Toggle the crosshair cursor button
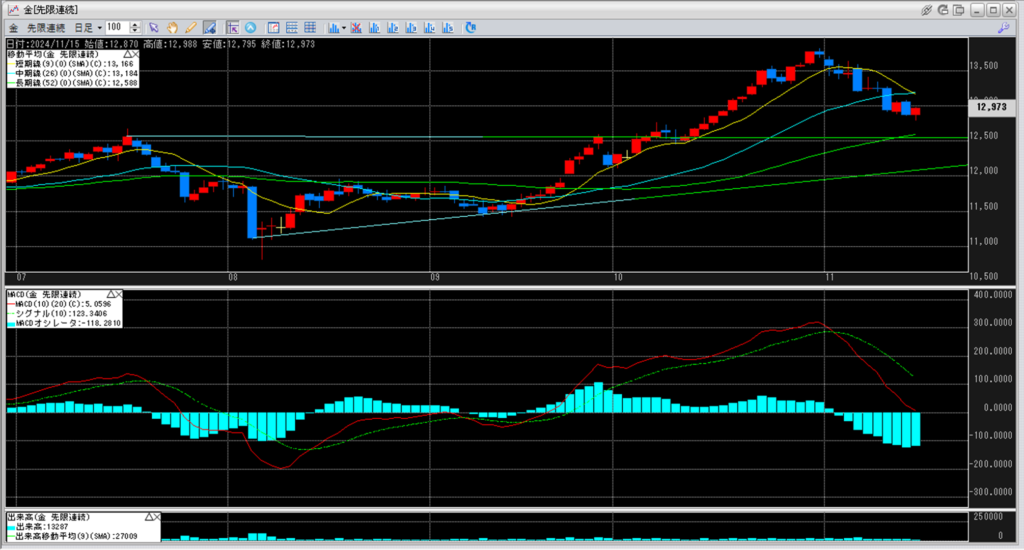This screenshot has height=550, width=1024. pos(232,27)
